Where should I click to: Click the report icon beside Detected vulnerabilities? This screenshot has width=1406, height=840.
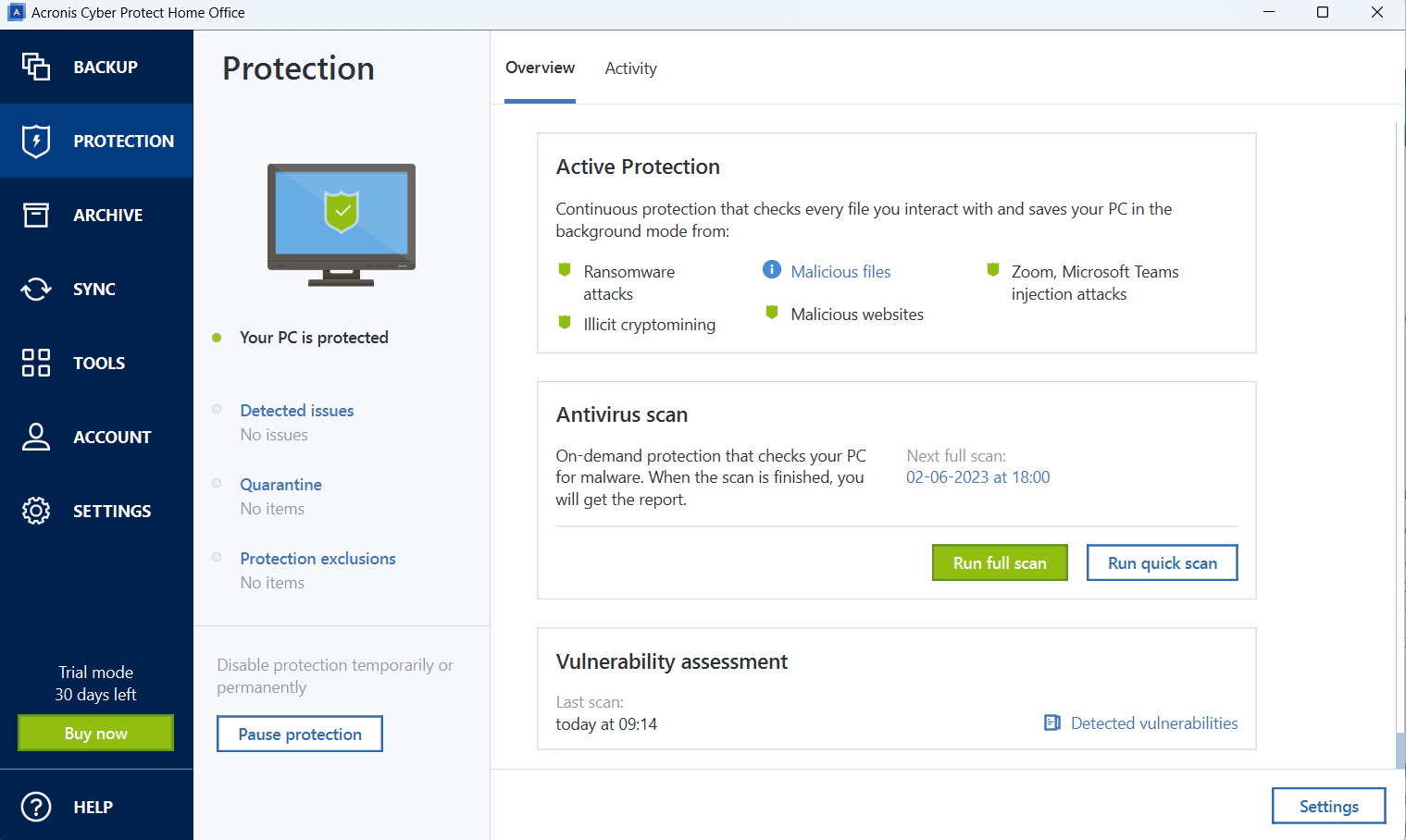(1052, 723)
